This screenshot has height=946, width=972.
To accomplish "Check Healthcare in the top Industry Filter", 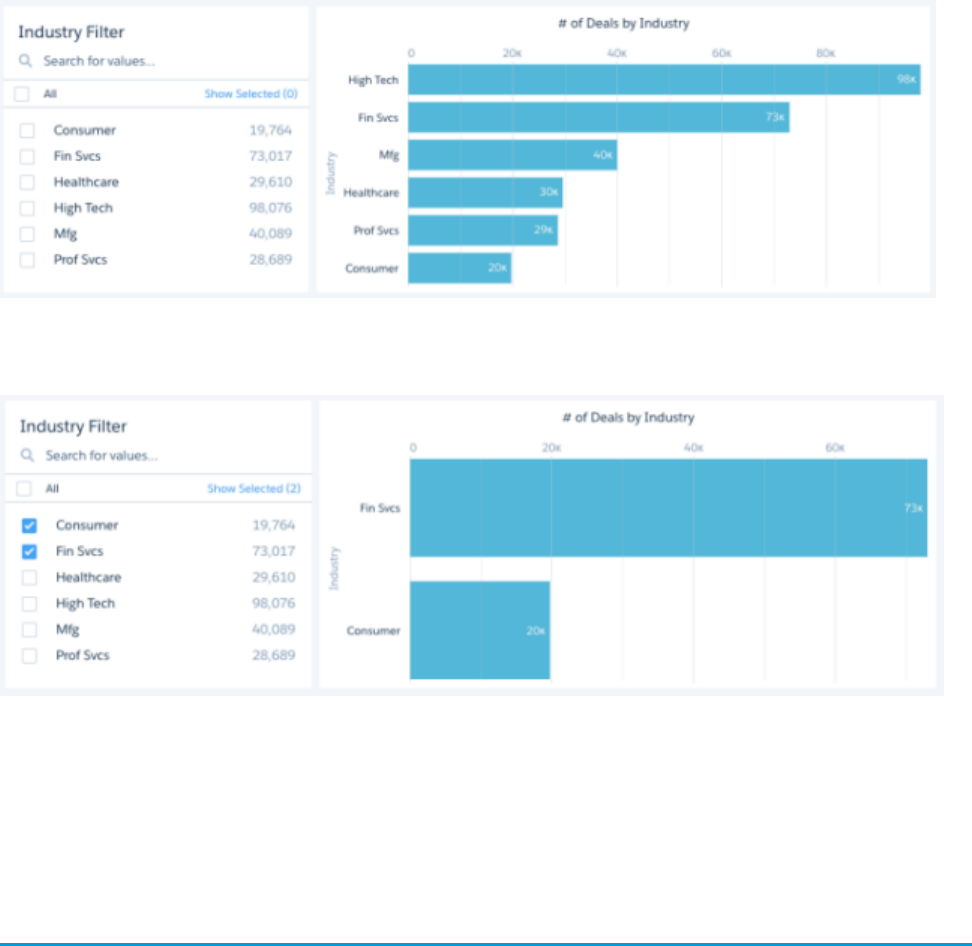I will point(27,182).
